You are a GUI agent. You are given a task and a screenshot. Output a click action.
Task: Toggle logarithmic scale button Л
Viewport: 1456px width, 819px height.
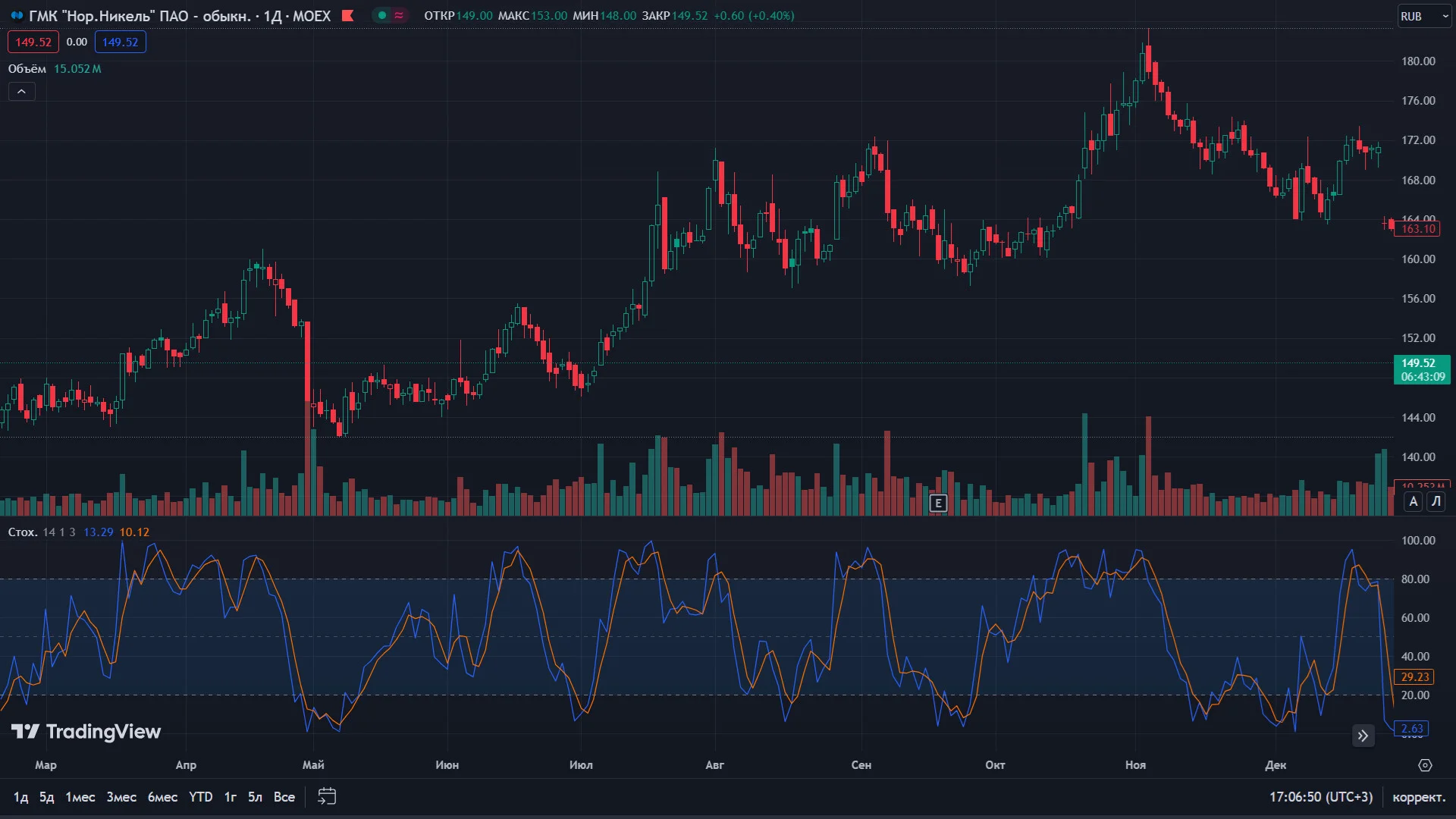tap(1436, 501)
